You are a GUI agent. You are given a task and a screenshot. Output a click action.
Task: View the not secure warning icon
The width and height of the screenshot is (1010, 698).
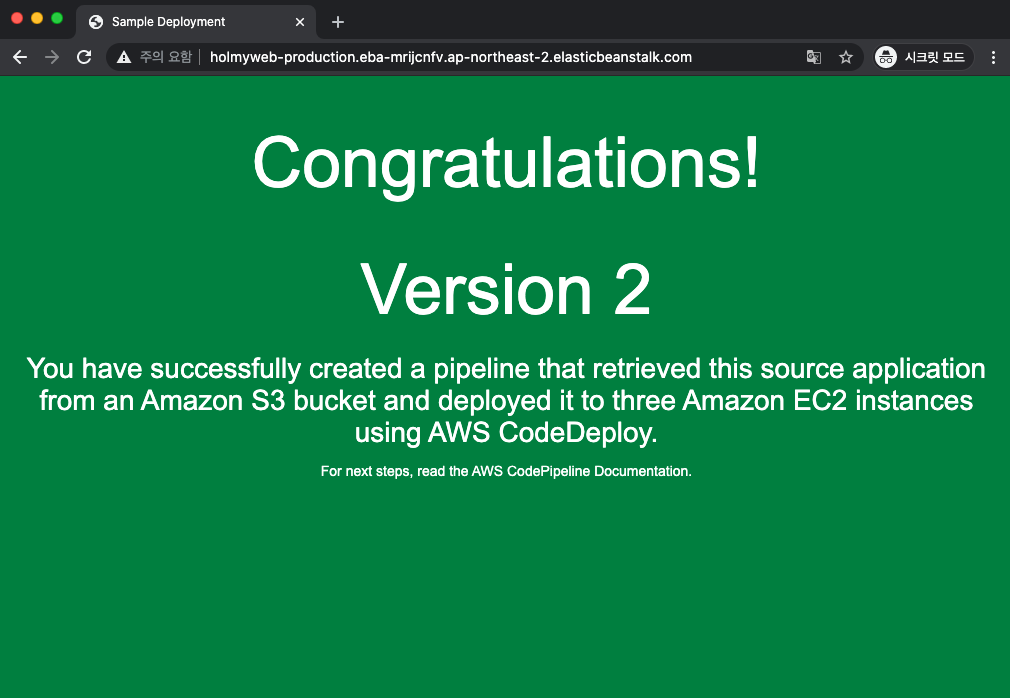124,57
